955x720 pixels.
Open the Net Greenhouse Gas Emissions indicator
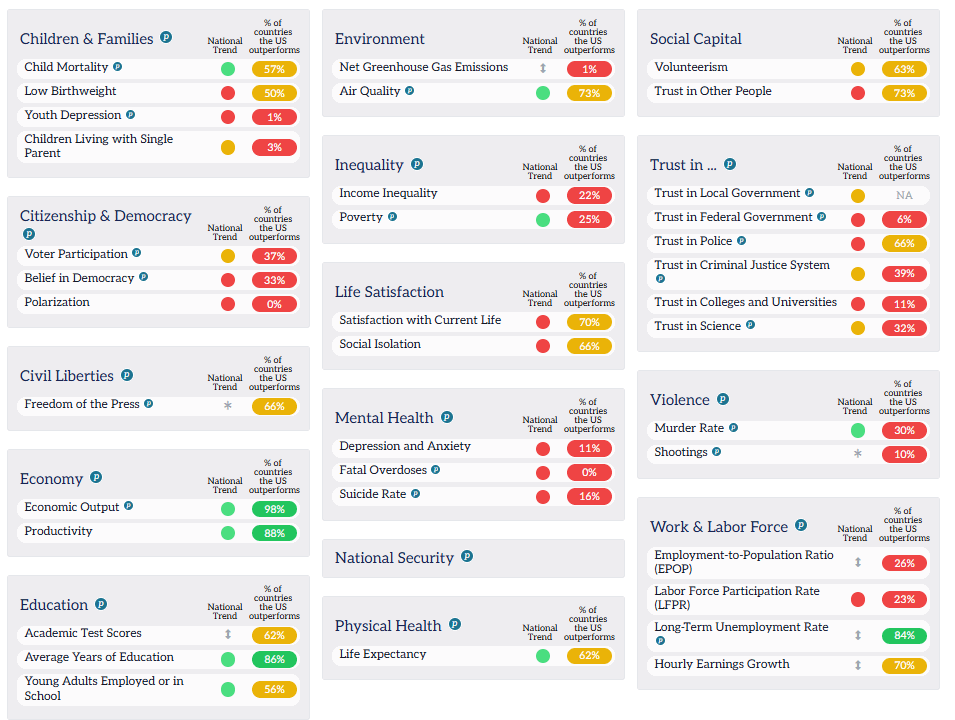[423, 67]
